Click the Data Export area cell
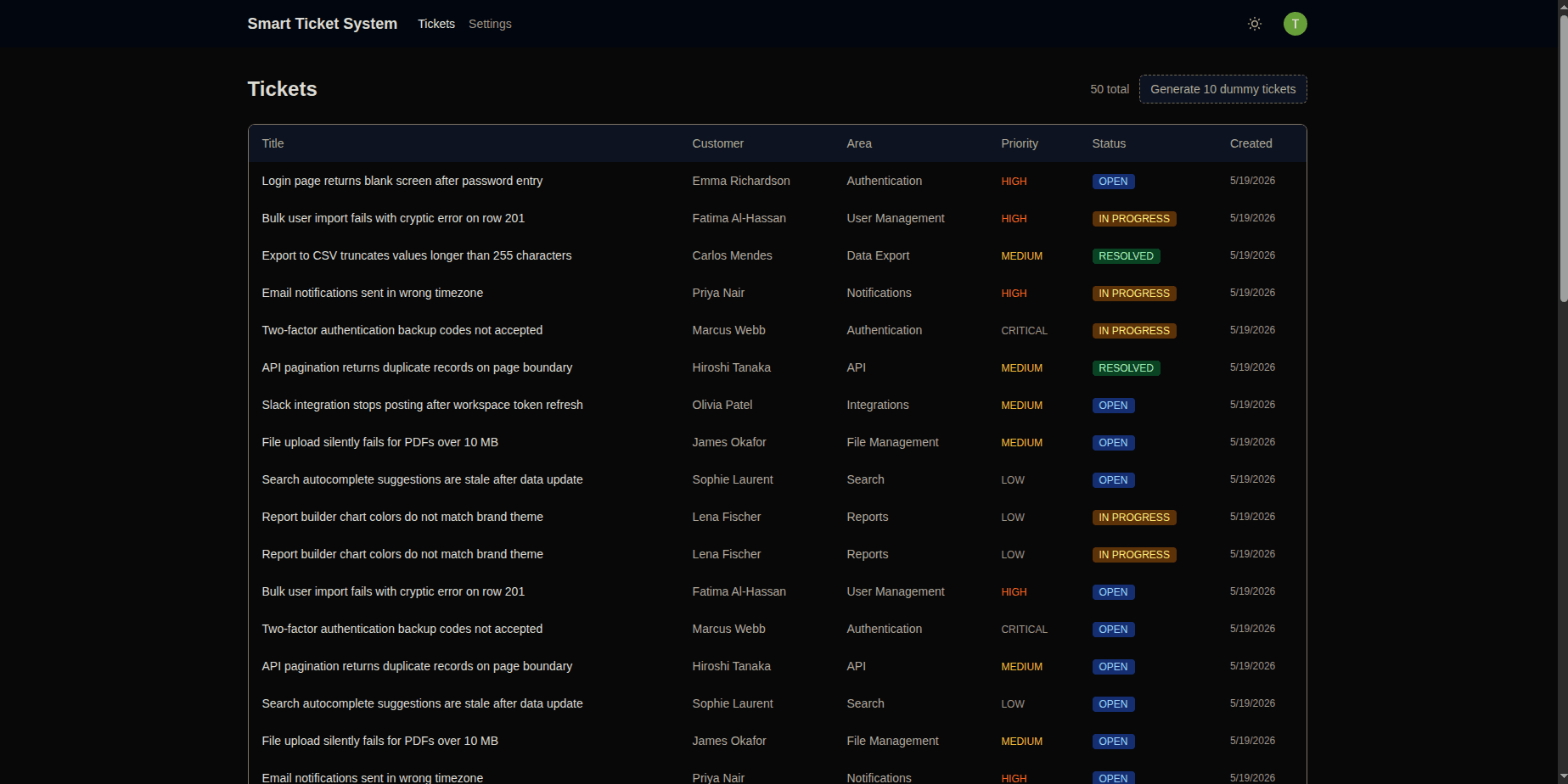Screen dimensions: 1568x784 tap(878, 255)
